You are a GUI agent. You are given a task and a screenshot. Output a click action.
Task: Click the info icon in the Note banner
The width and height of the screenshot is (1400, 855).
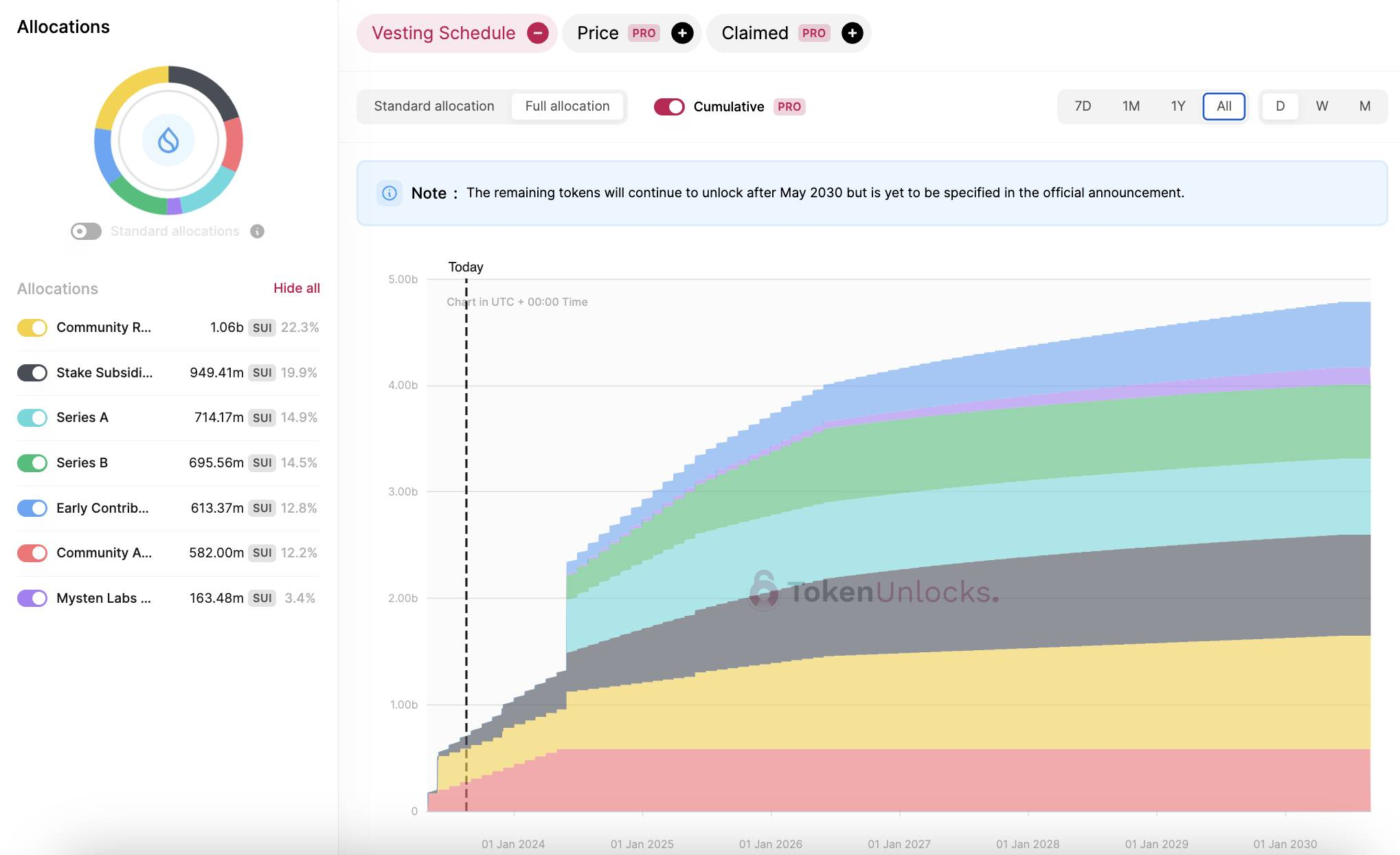tap(389, 193)
